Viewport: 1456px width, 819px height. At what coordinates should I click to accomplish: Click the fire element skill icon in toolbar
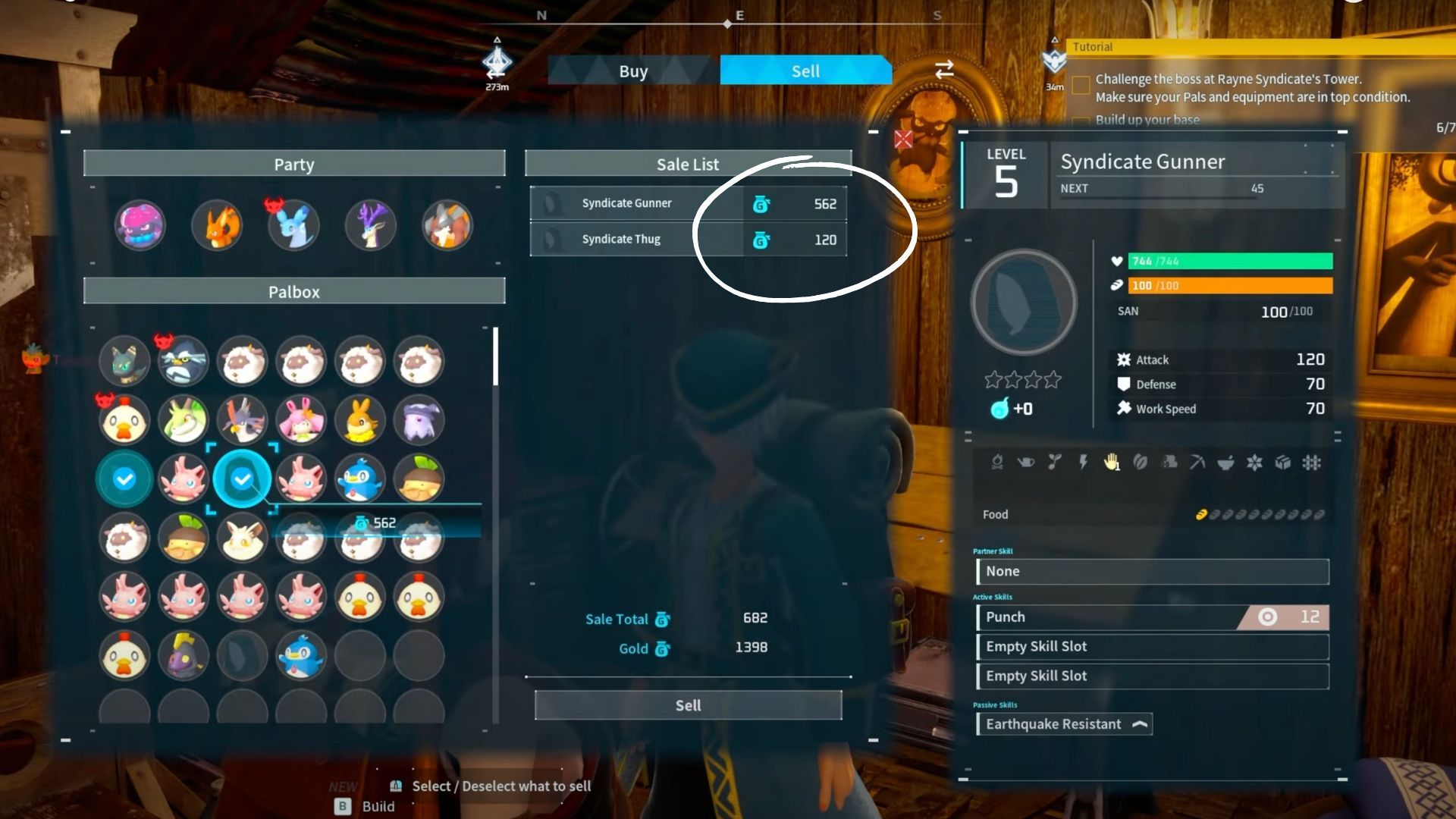tap(997, 462)
